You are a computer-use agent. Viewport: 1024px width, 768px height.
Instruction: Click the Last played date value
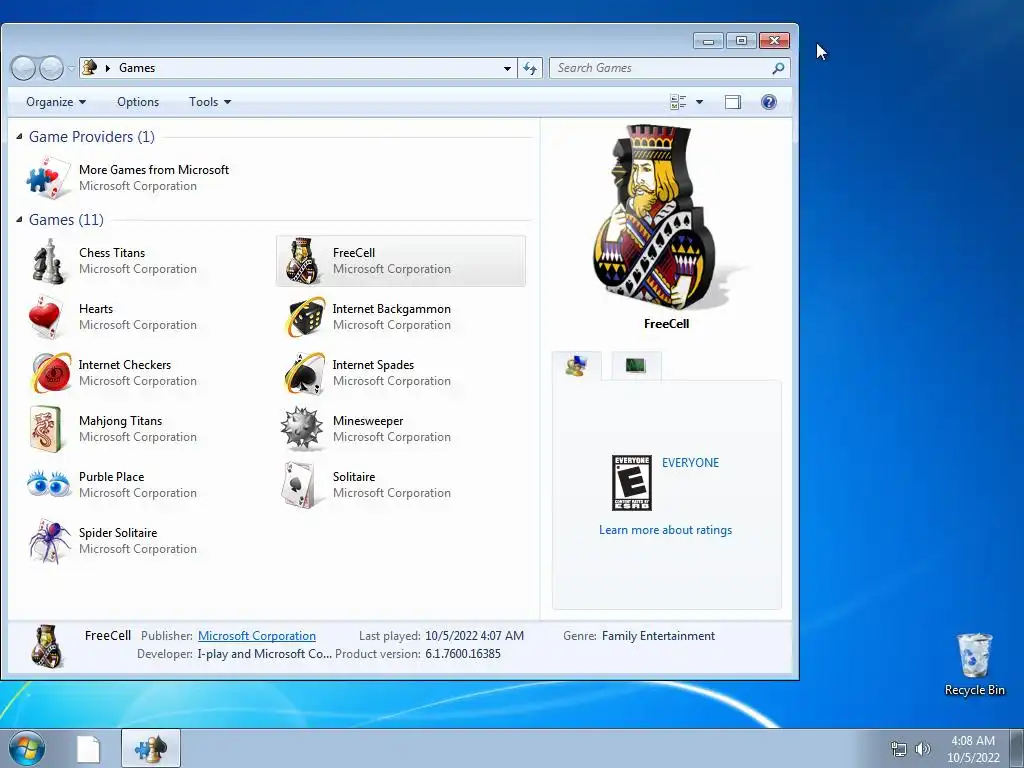(x=474, y=635)
